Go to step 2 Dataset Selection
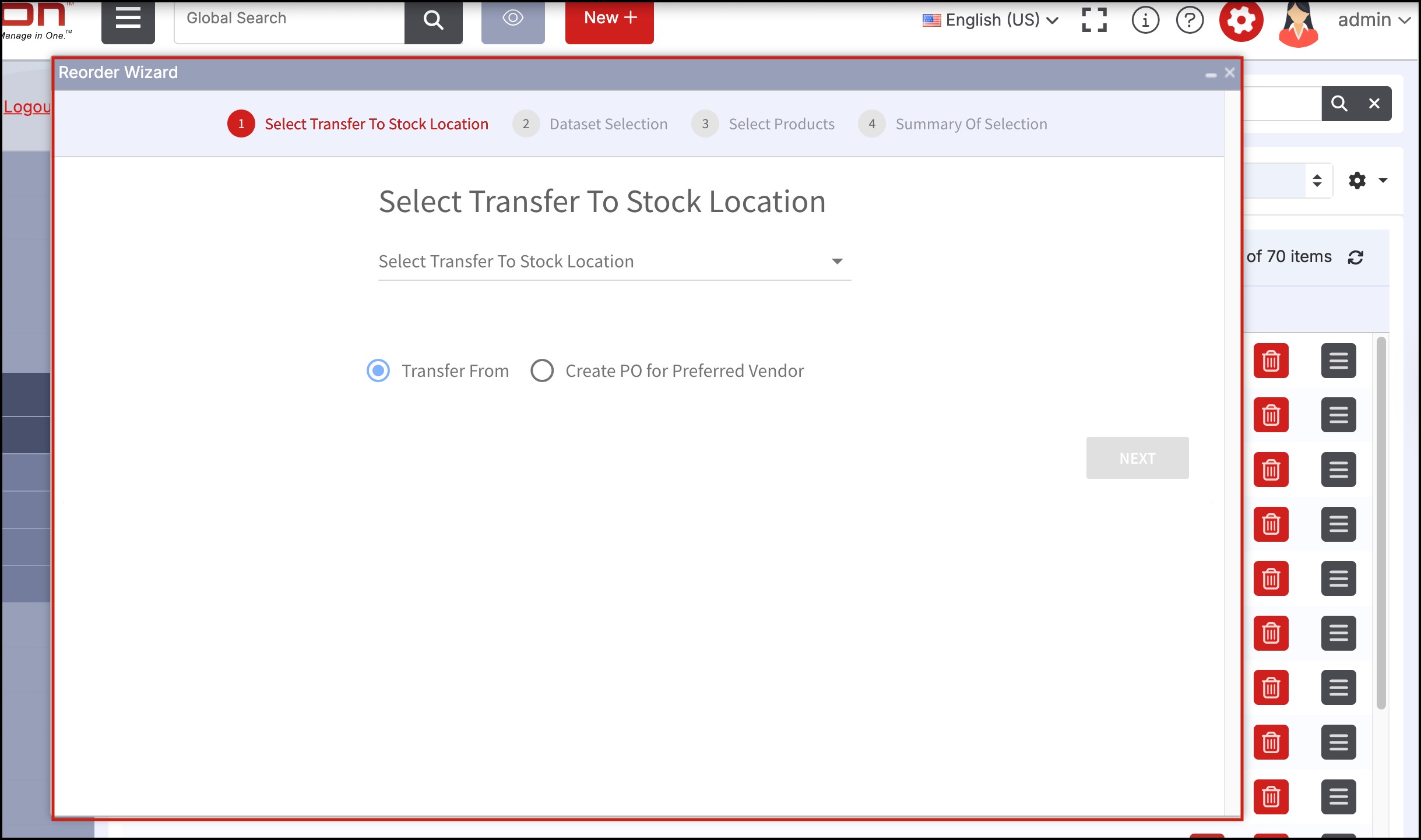 590,123
